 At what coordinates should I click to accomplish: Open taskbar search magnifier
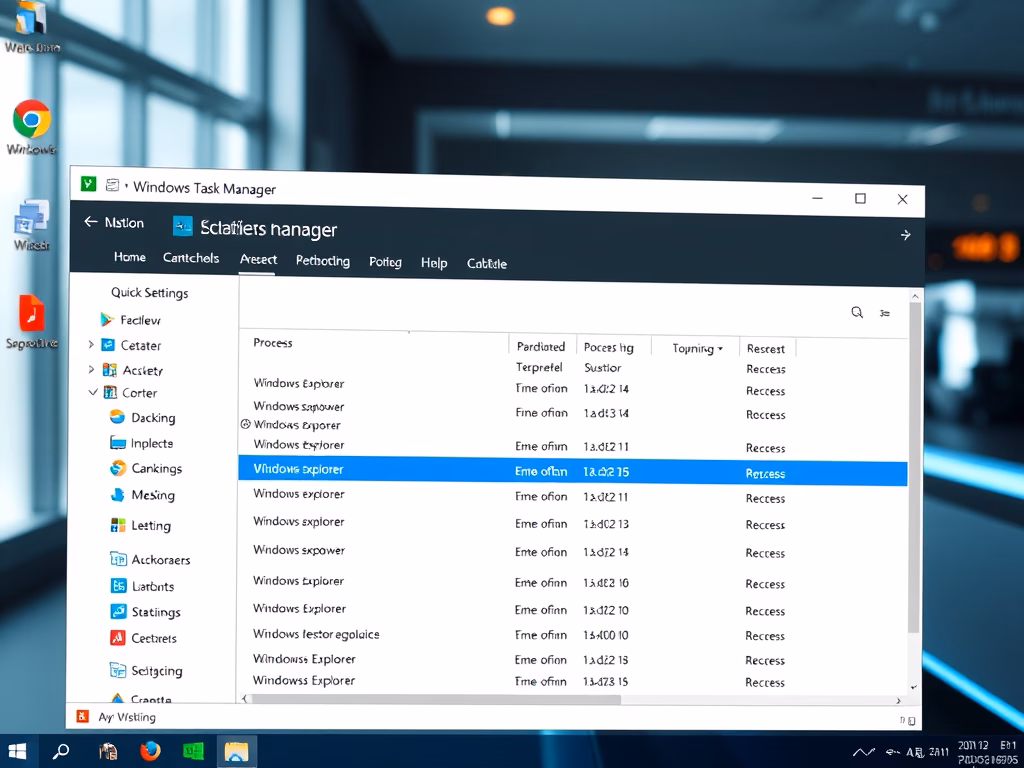[x=61, y=751]
